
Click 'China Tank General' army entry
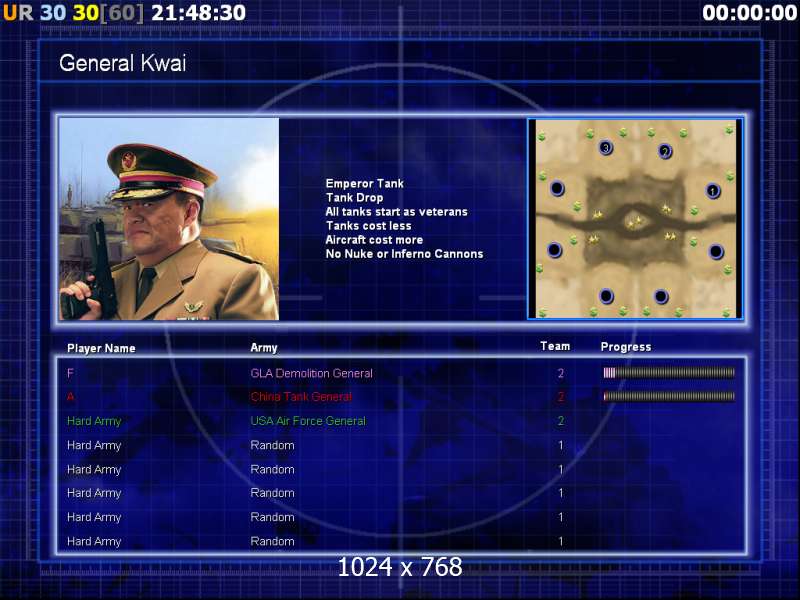pos(301,396)
